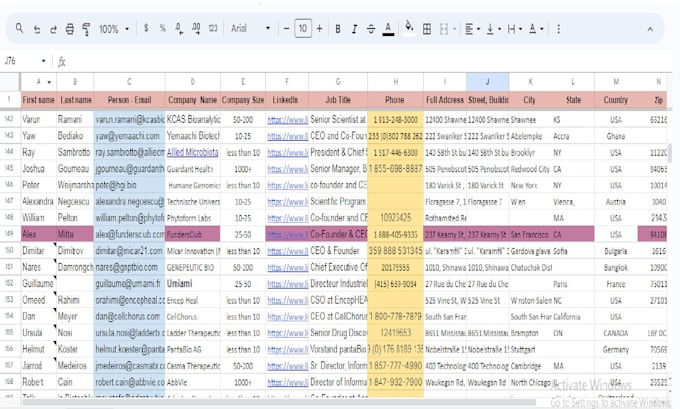Click the Umiami company cell
Image resolution: width=680 pixels, height=409 pixels.
[x=193, y=284]
